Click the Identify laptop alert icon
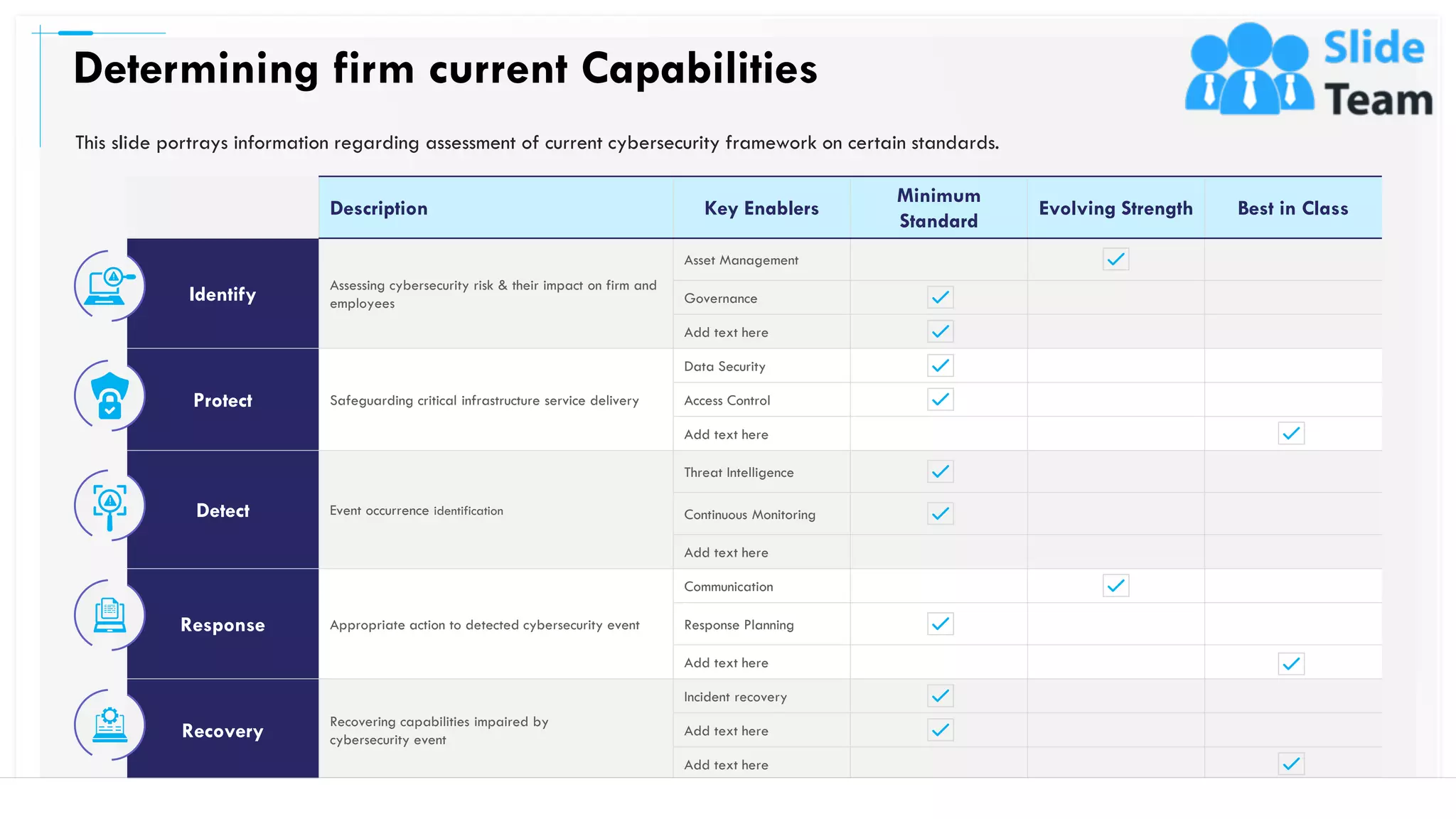This screenshot has width=1456, height=819. click(x=109, y=286)
